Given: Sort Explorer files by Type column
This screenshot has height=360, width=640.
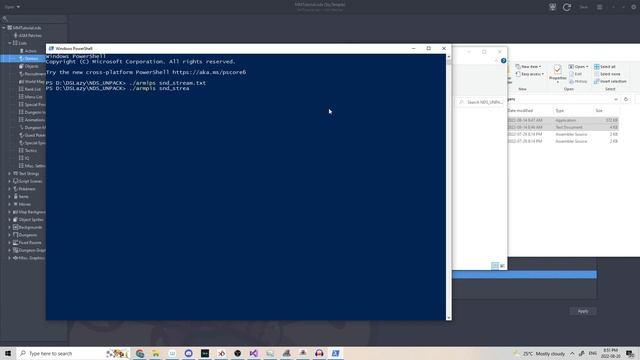Looking at the screenshot, I should tap(560, 111).
